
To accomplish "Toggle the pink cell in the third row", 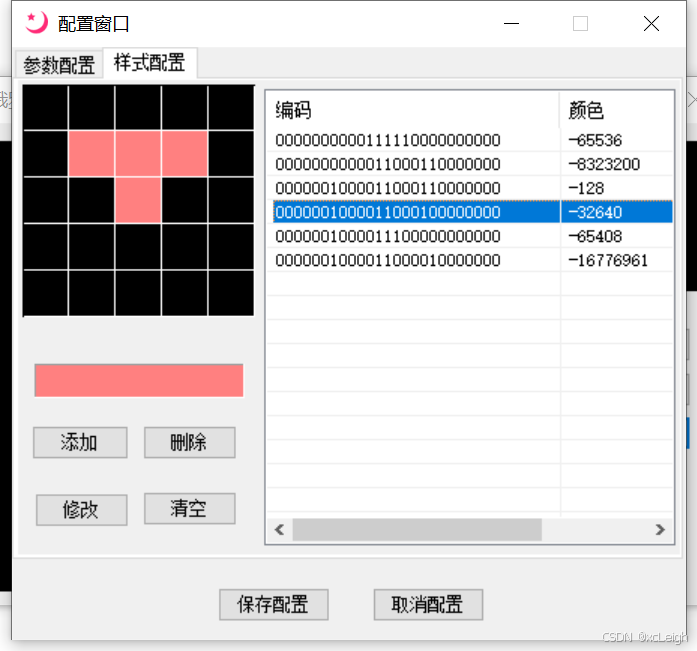I will point(138,200).
